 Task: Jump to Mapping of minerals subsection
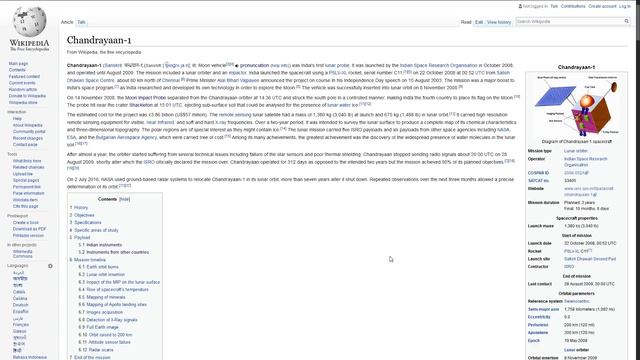(x=106, y=297)
